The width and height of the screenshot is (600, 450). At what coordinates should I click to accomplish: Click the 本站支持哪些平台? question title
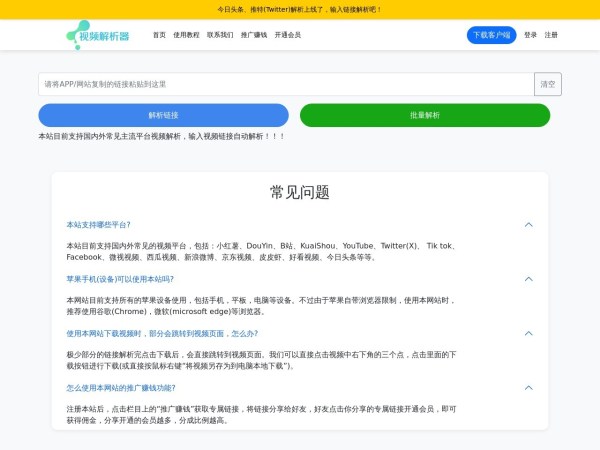pos(98,224)
